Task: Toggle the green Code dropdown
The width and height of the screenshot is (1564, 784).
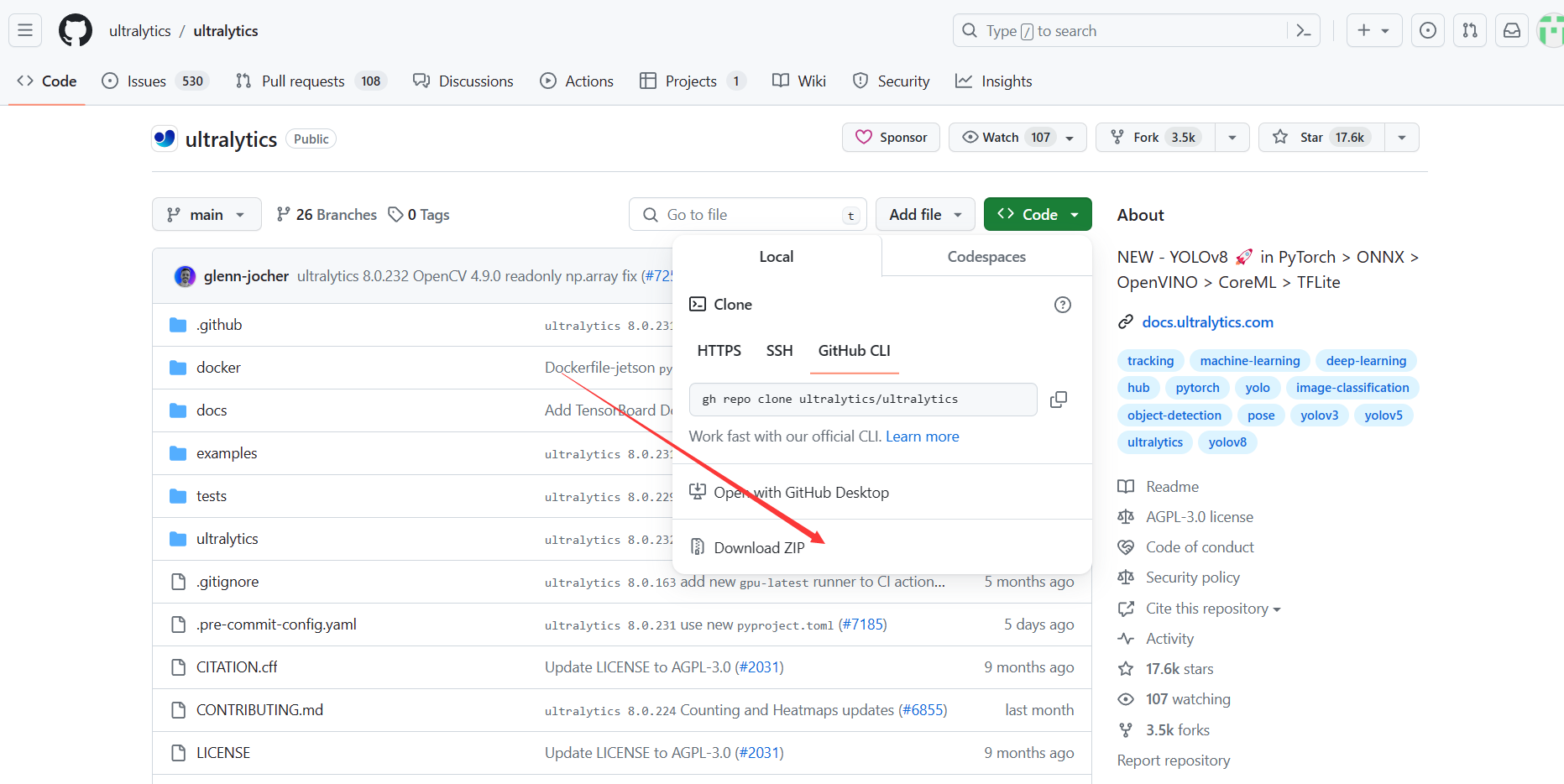Action: 1038,215
